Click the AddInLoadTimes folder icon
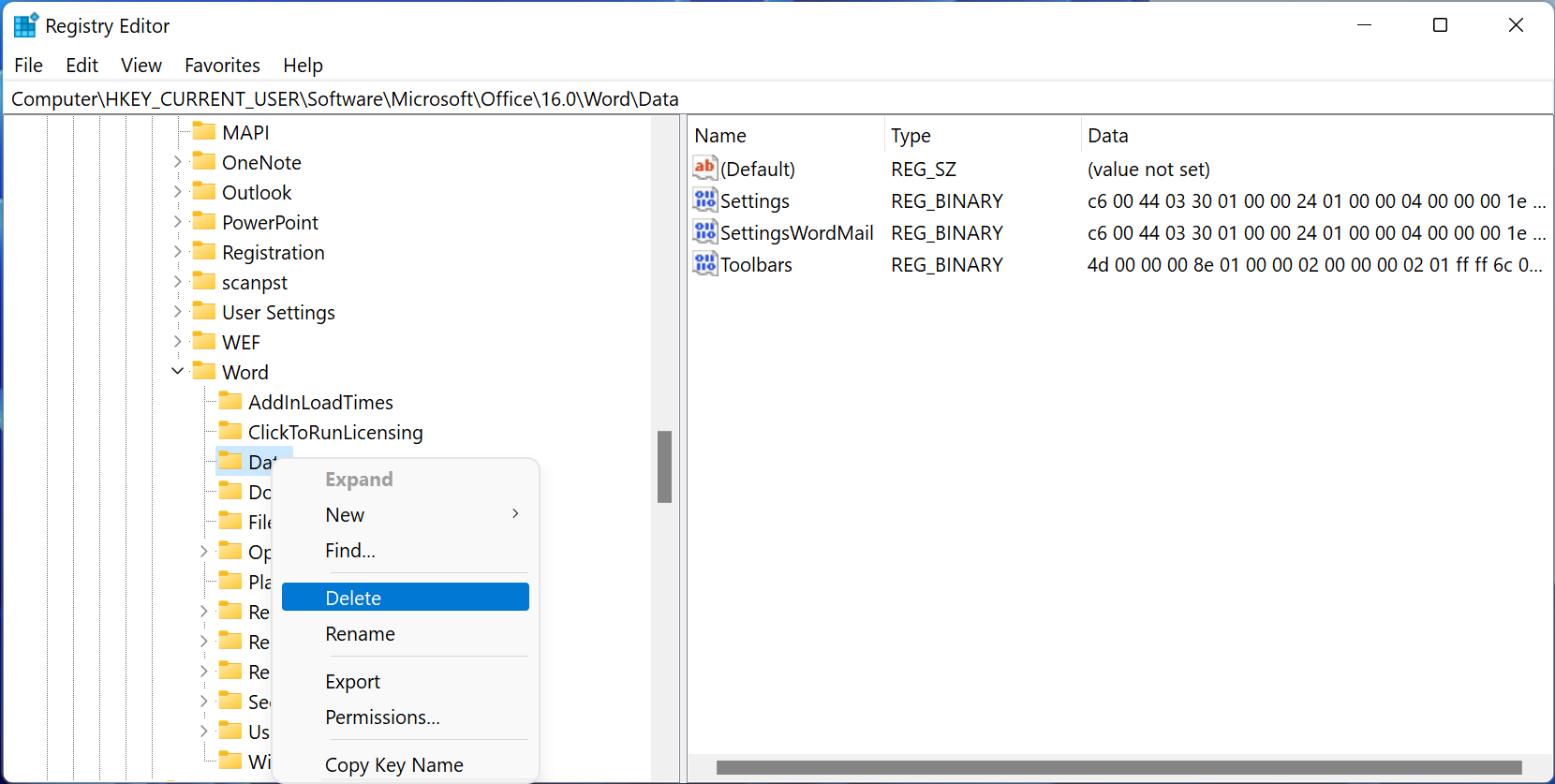1555x784 pixels. [x=230, y=401]
